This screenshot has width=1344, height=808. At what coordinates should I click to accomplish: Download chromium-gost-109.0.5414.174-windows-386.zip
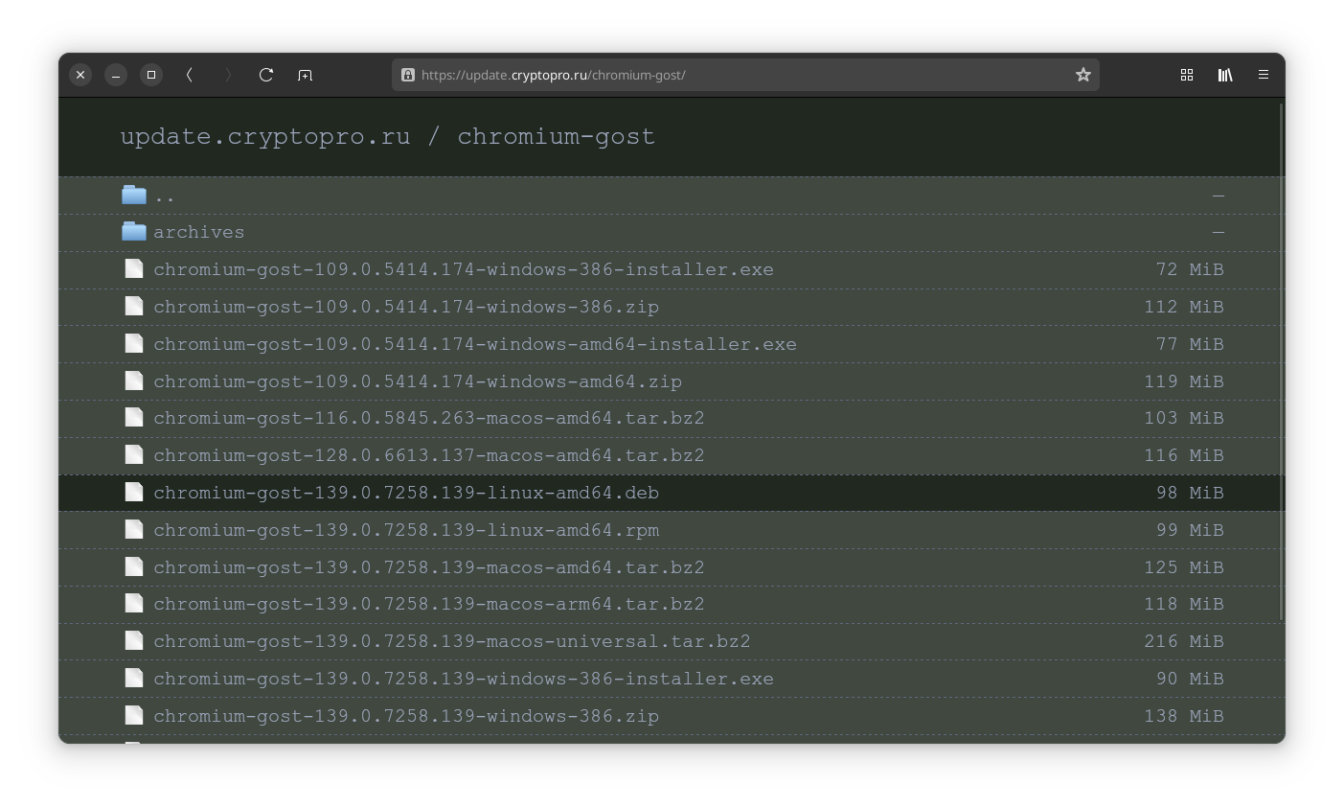point(407,307)
